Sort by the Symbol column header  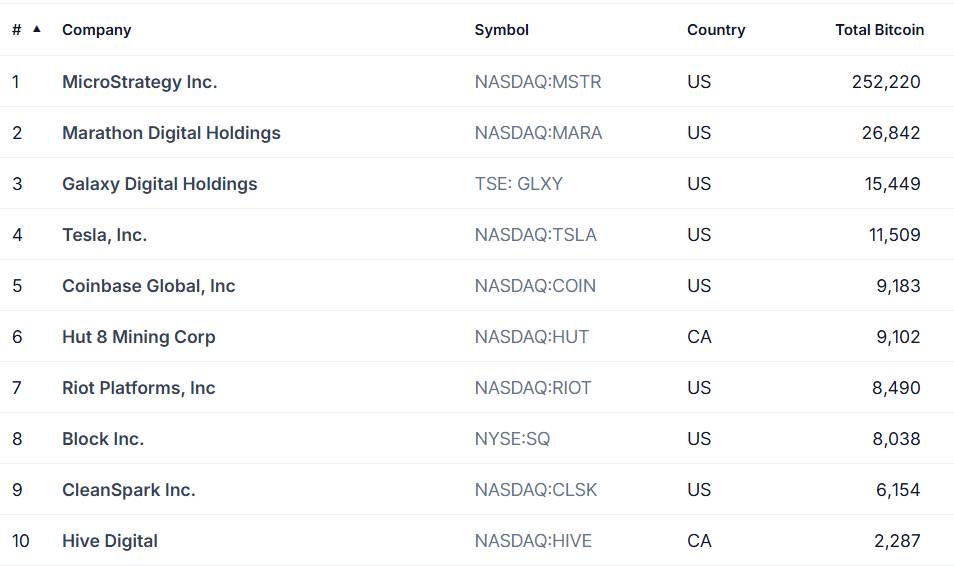(x=501, y=30)
